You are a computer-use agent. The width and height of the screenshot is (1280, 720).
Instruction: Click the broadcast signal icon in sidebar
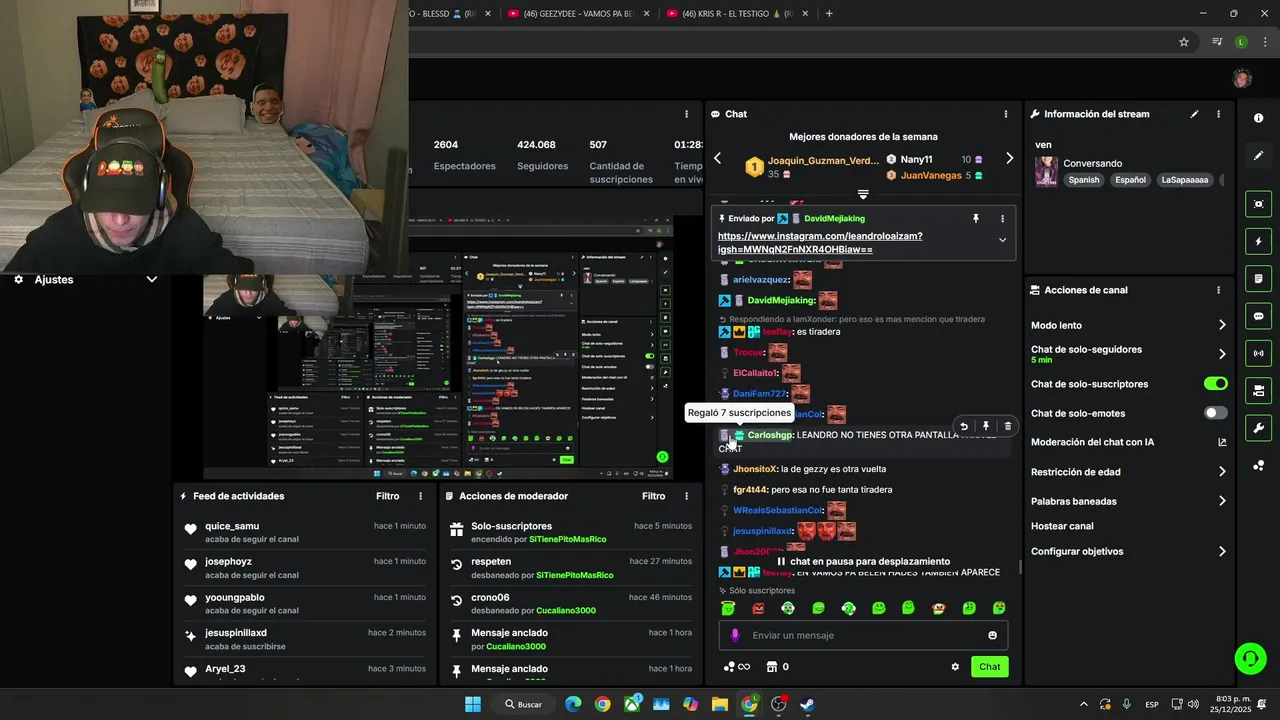tap(1258, 353)
